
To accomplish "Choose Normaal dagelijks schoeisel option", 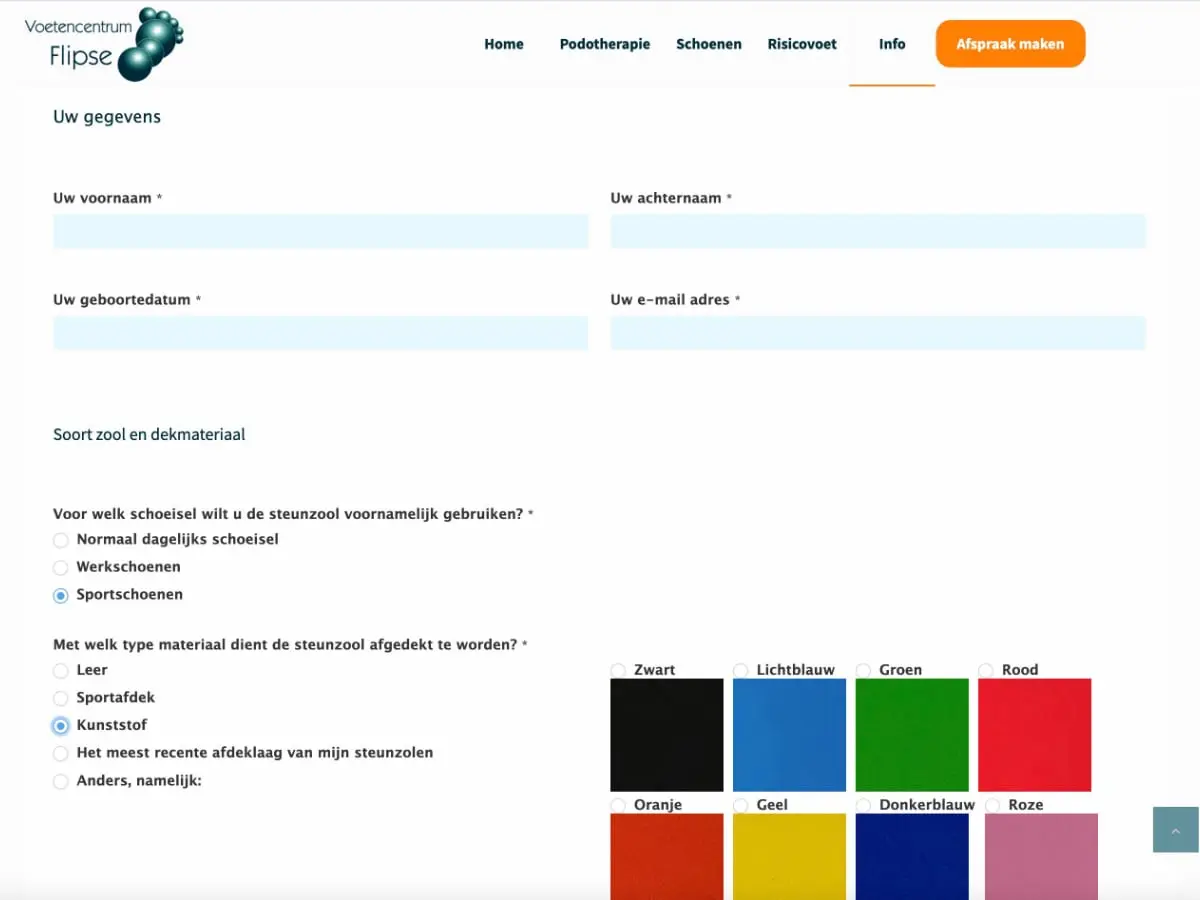I will pos(61,540).
